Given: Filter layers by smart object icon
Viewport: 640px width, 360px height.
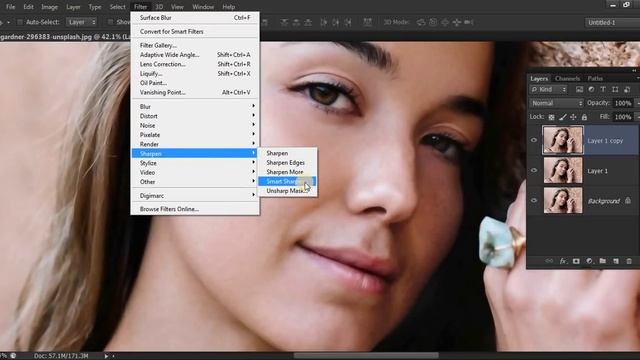Looking at the screenshot, I should [627, 89].
